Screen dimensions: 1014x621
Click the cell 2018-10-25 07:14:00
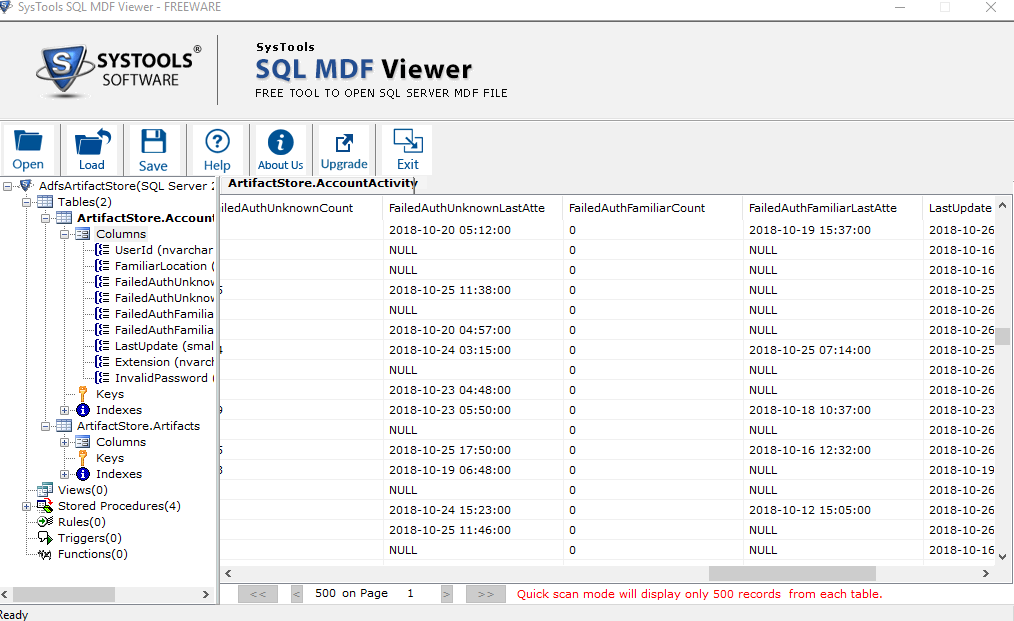tap(810, 350)
